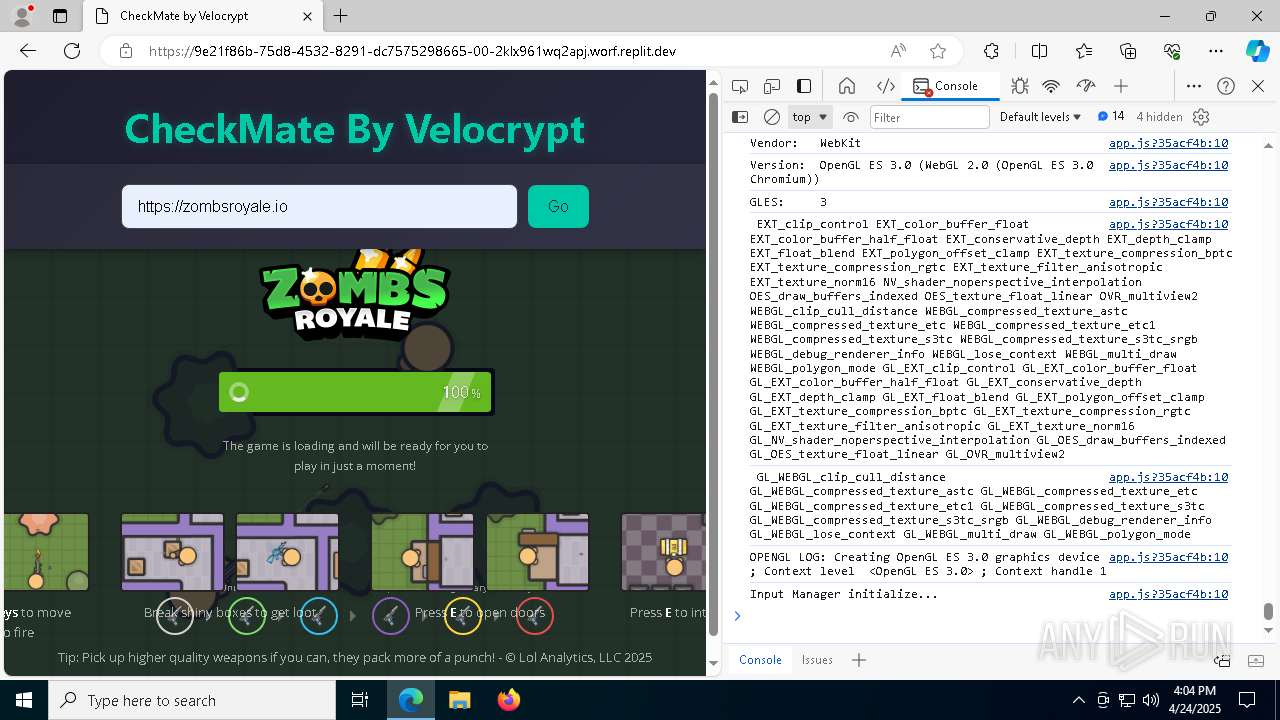Screen dimensions: 1280x720
Task: Open DevTools customize ellipsis menu
Action: click(1194, 86)
